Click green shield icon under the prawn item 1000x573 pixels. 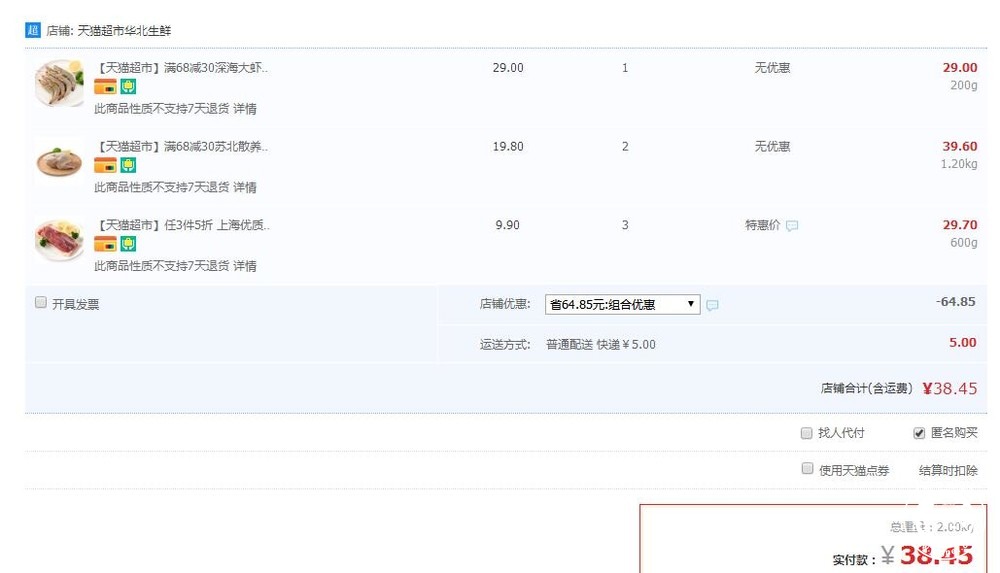tap(128, 86)
